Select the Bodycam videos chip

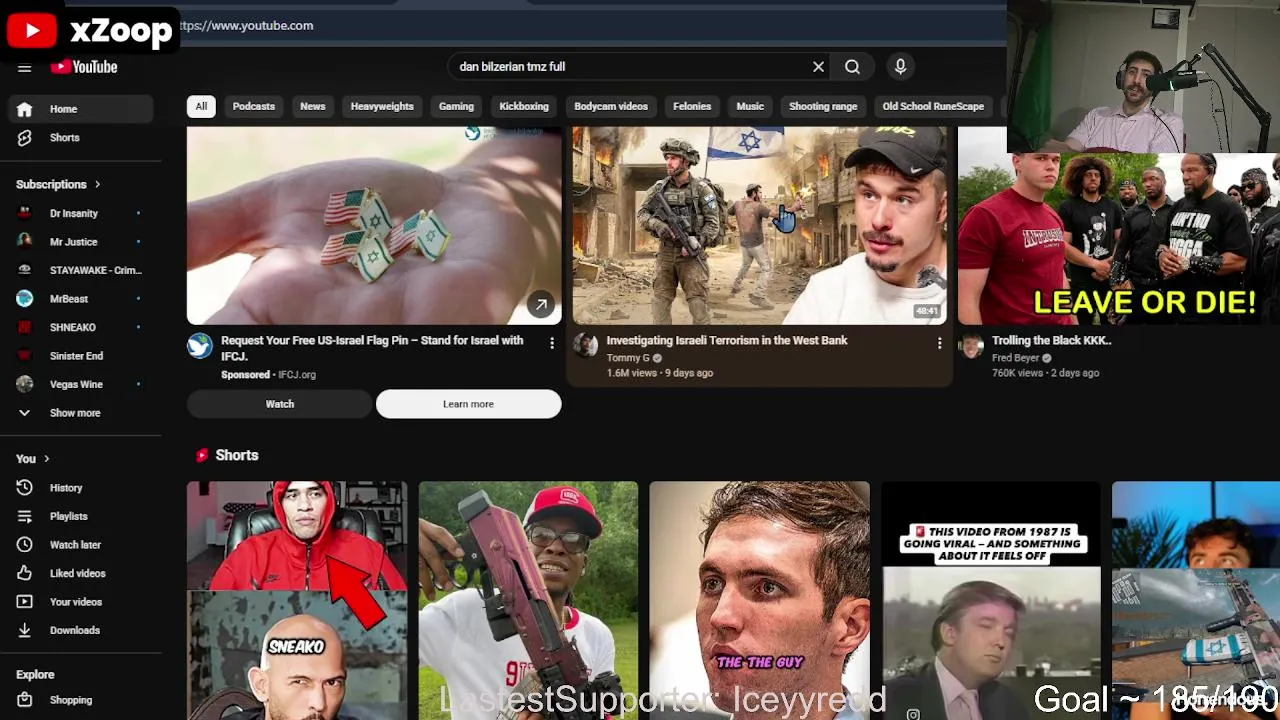tap(611, 106)
